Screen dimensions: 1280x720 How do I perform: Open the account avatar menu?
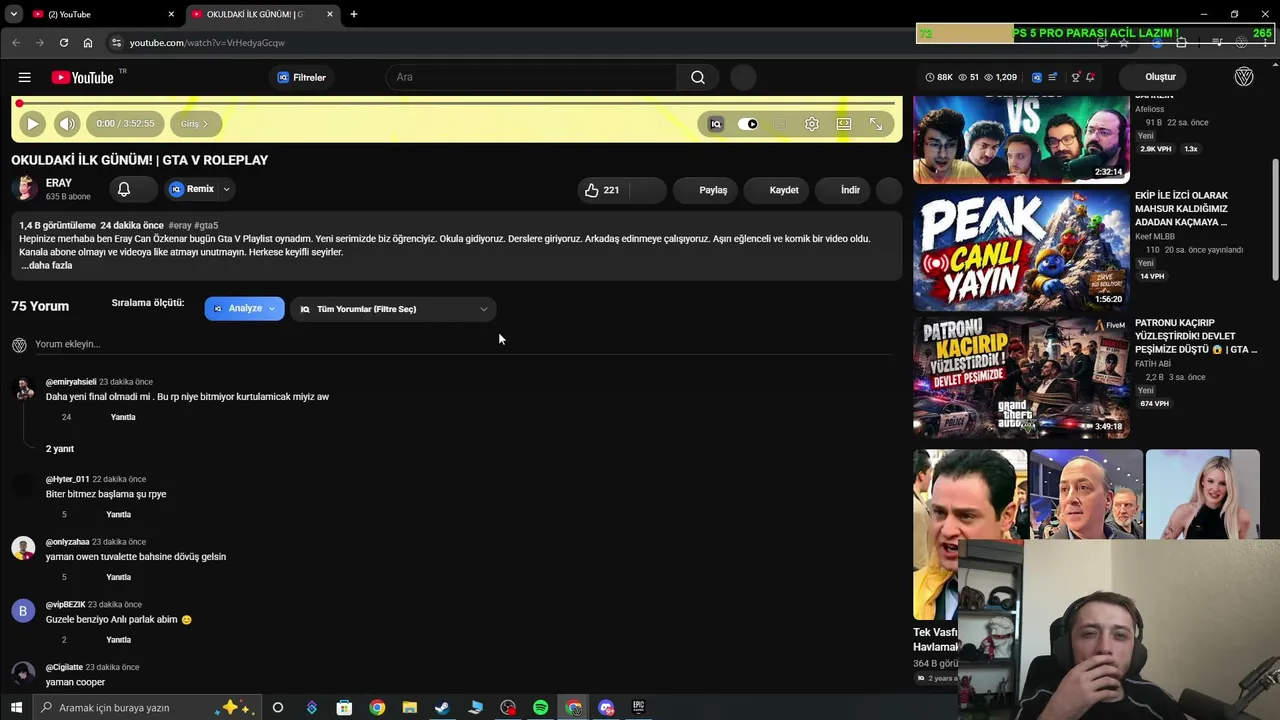click(x=1244, y=77)
